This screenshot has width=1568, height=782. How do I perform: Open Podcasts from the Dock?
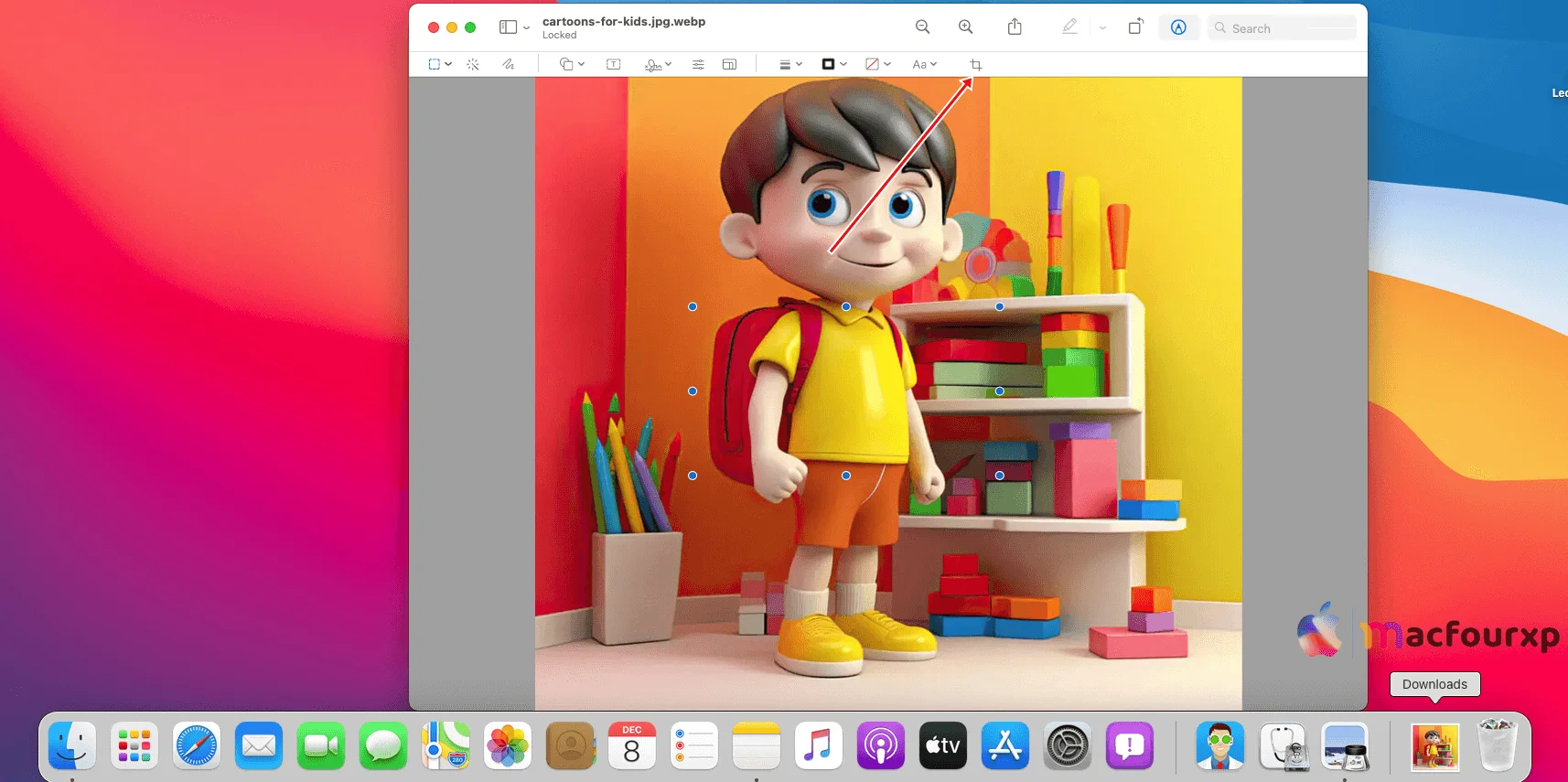point(881,745)
